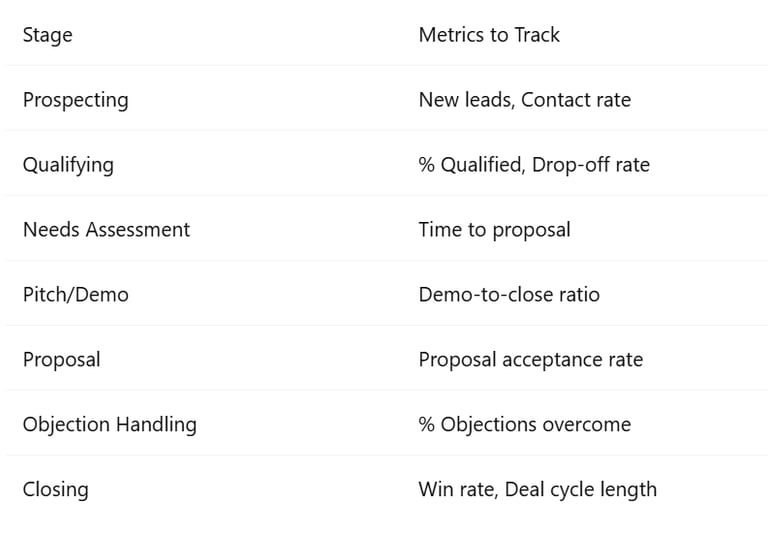The height and width of the screenshot is (535, 768).
Task: Click the % Qualified, Drop-off rate cell
Action: (x=534, y=165)
